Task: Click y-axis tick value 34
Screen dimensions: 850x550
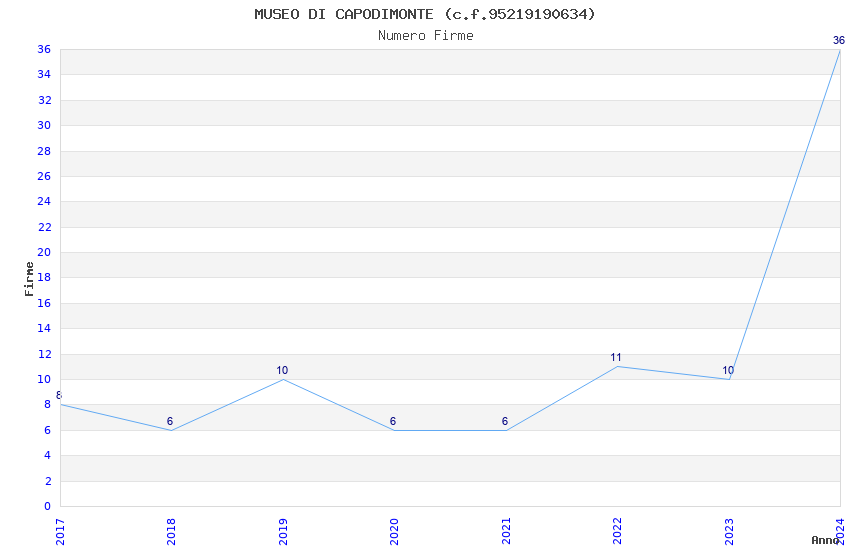Action: pyautogui.click(x=44, y=74)
